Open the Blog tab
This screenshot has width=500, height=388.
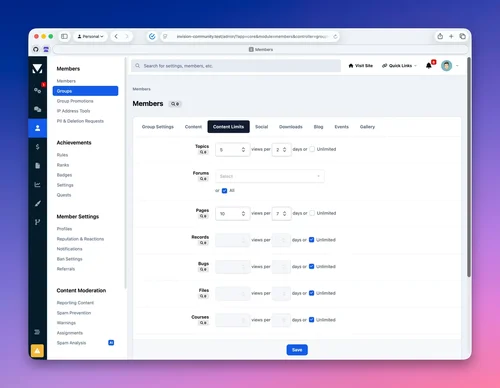[318, 127]
